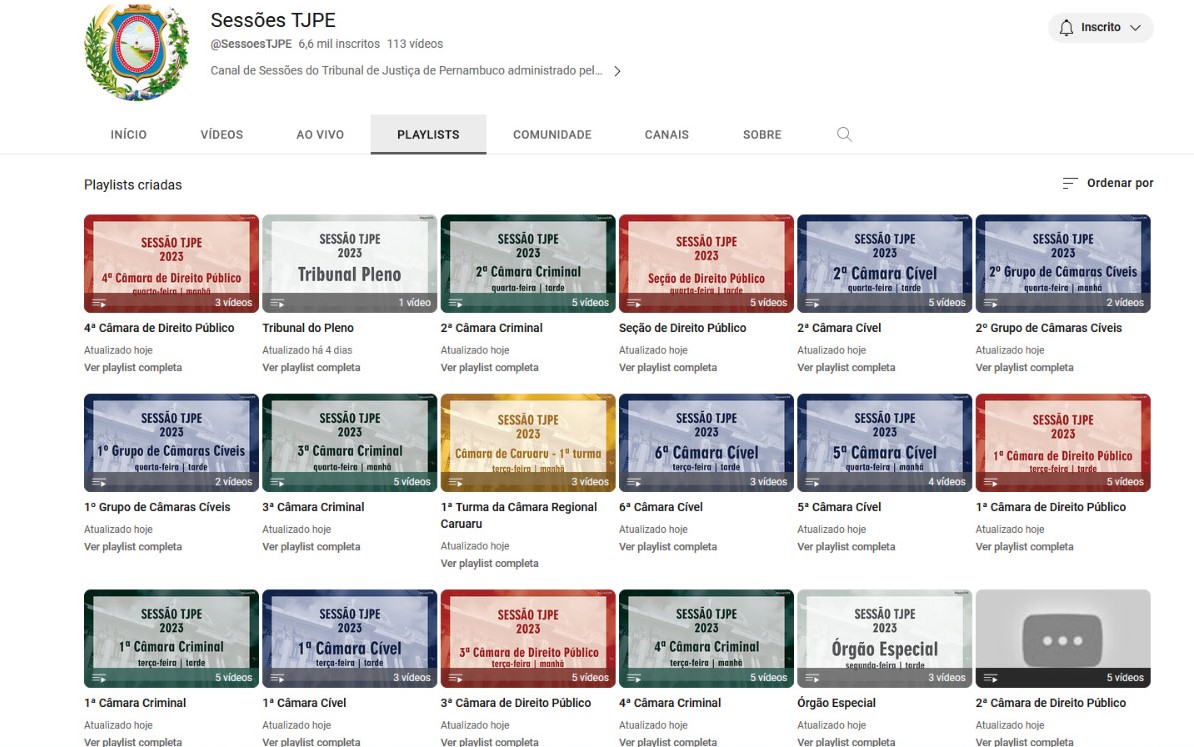Open the 2ª Câmara Criminal thumbnail
This screenshot has width=1194, height=747.
click(x=528, y=263)
